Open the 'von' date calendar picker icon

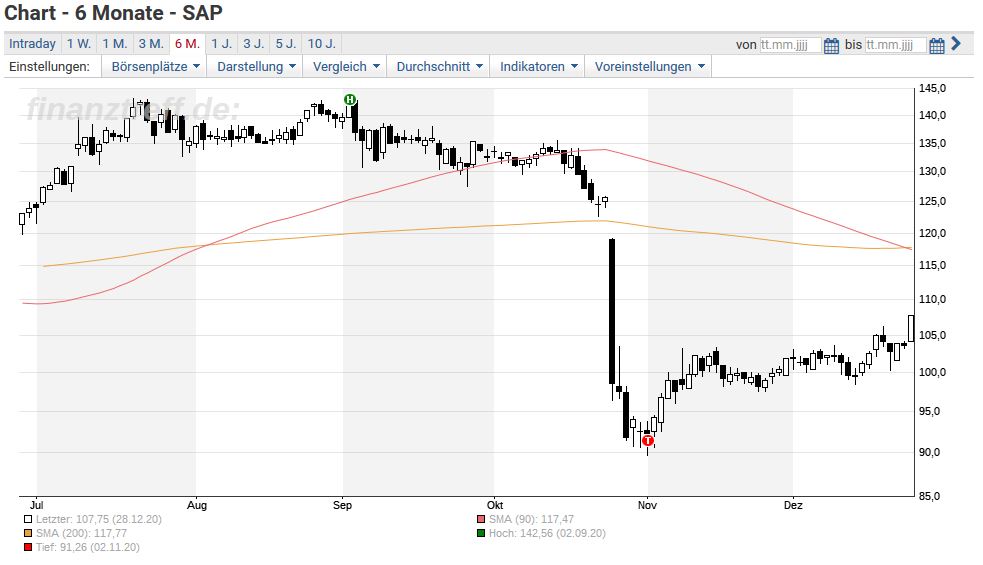point(831,45)
